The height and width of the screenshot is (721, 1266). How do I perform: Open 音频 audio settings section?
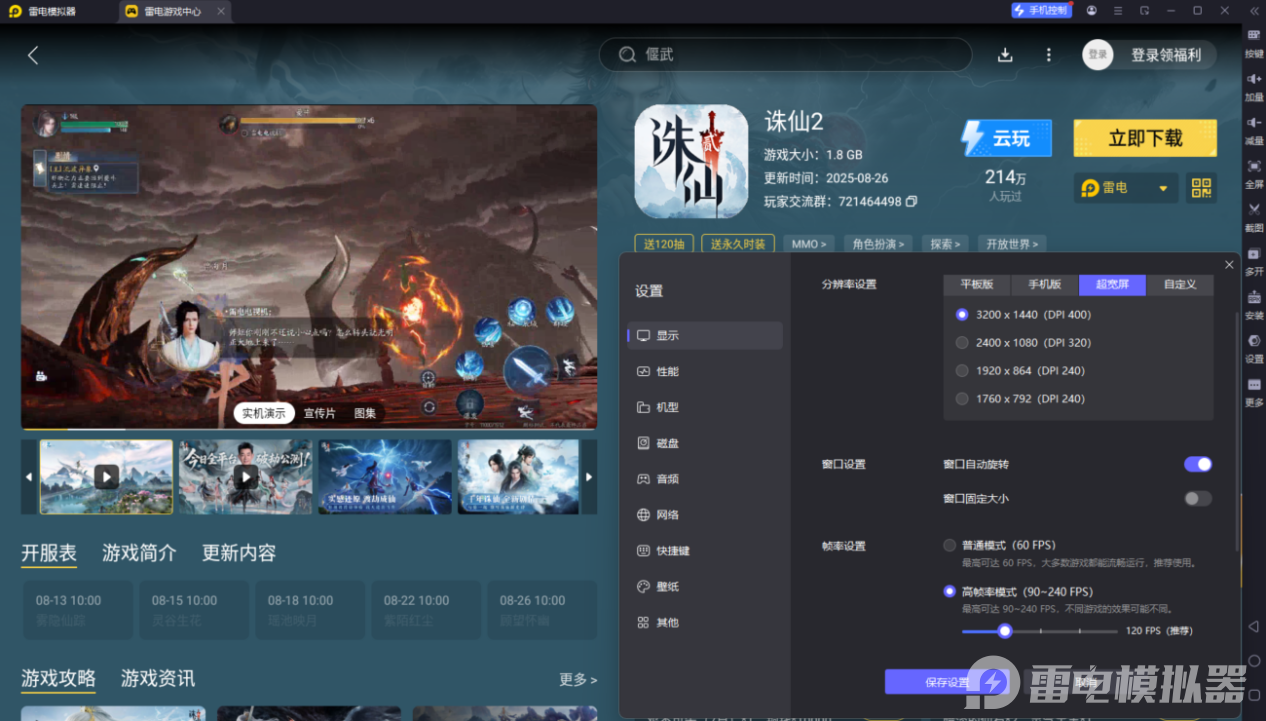pos(705,479)
